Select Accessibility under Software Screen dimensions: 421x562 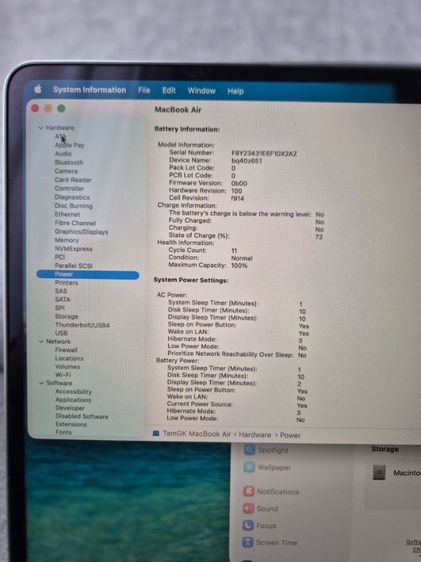pyautogui.click(x=73, y=391)
